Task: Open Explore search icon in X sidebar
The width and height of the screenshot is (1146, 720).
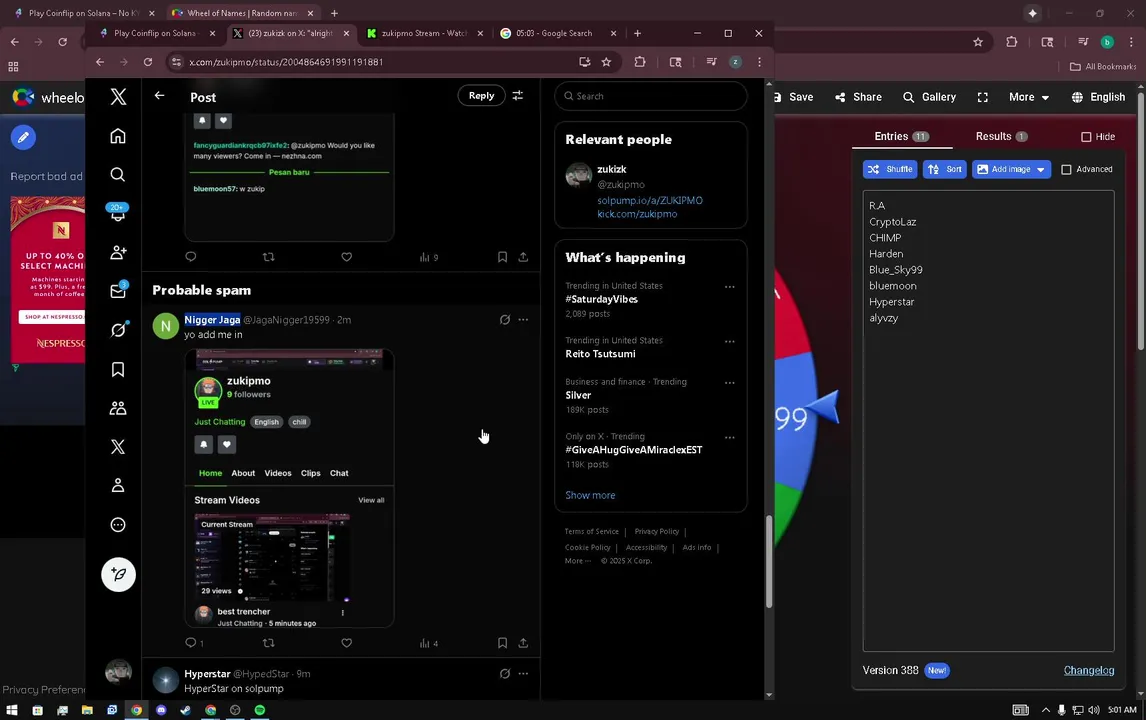Action: point(118,175)
